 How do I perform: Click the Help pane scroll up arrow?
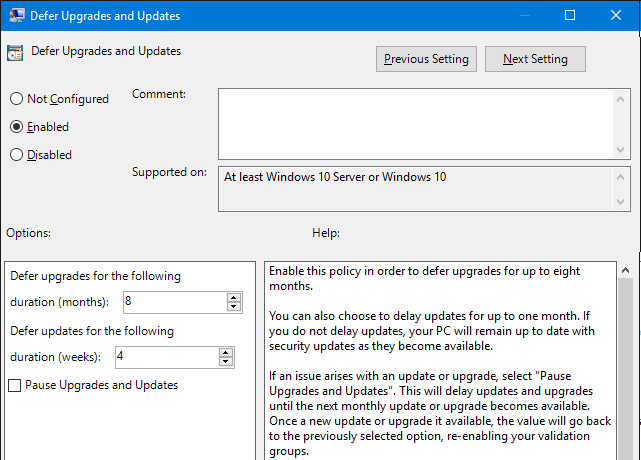click(627, 271)
